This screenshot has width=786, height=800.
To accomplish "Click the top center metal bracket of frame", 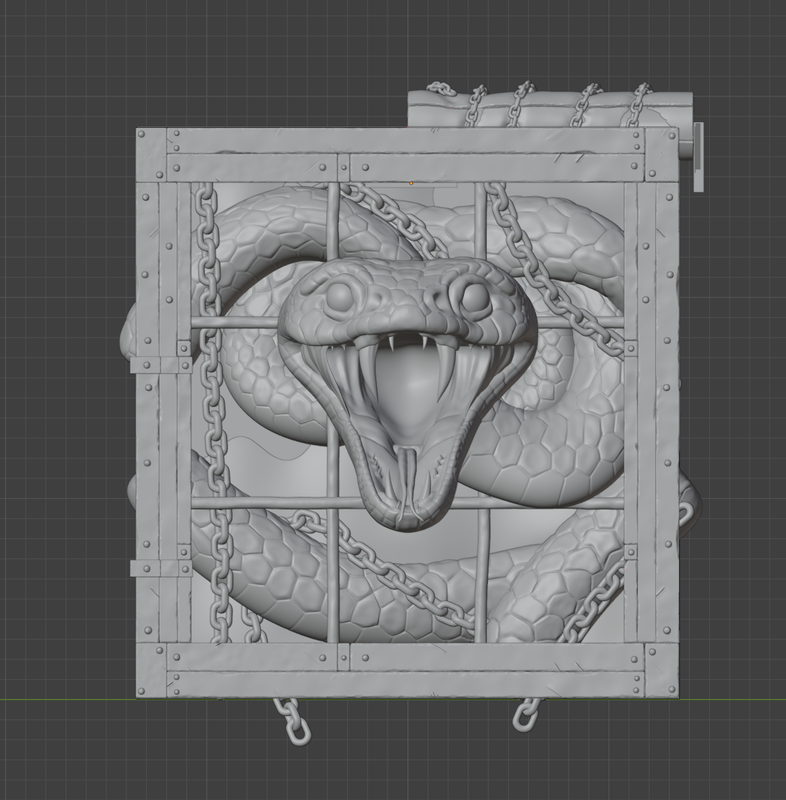I will tap(343, 167).
